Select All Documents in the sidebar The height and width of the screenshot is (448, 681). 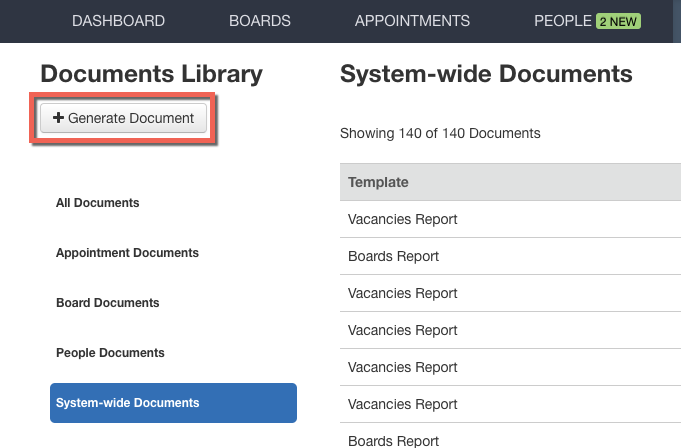click(x=97, y=203)
